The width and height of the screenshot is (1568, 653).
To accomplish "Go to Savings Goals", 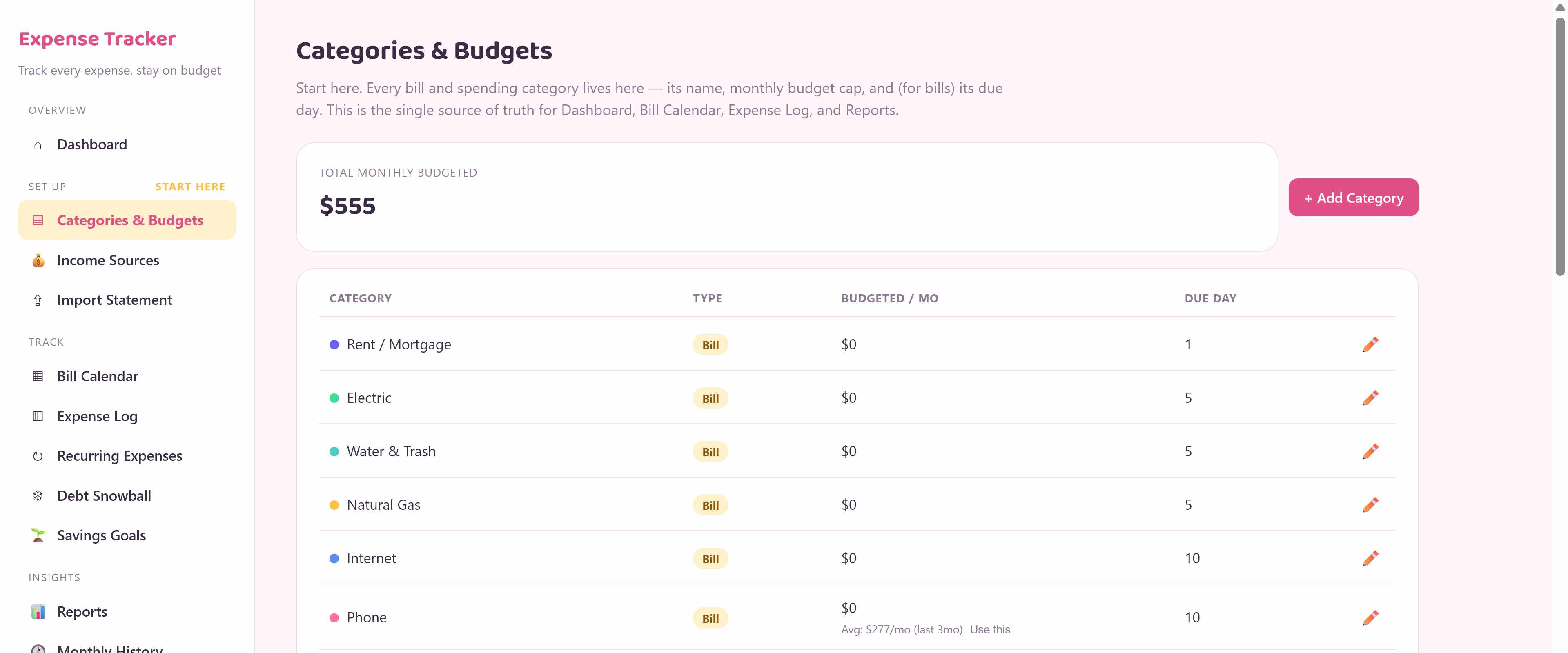I will (x=127, y=535).
